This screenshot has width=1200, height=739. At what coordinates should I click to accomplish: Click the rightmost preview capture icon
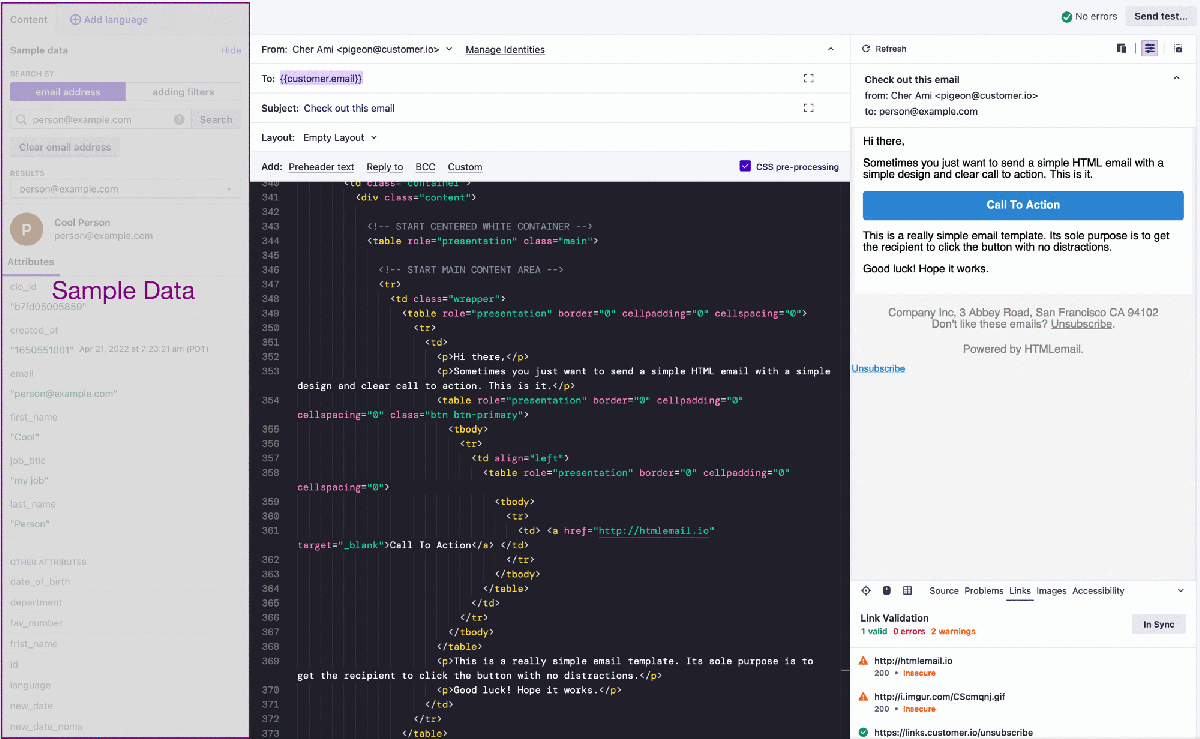1178,48
